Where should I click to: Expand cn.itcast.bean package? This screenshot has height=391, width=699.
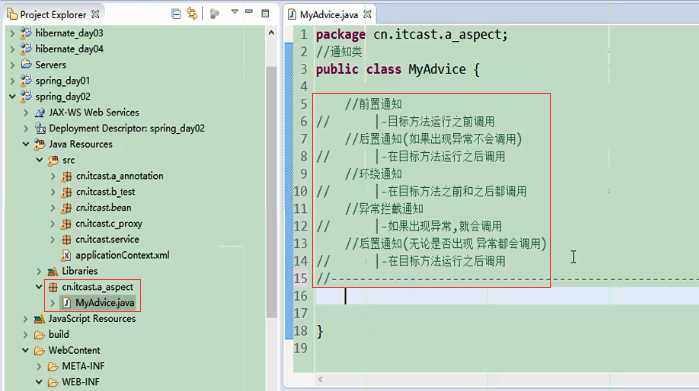point(53,208)
